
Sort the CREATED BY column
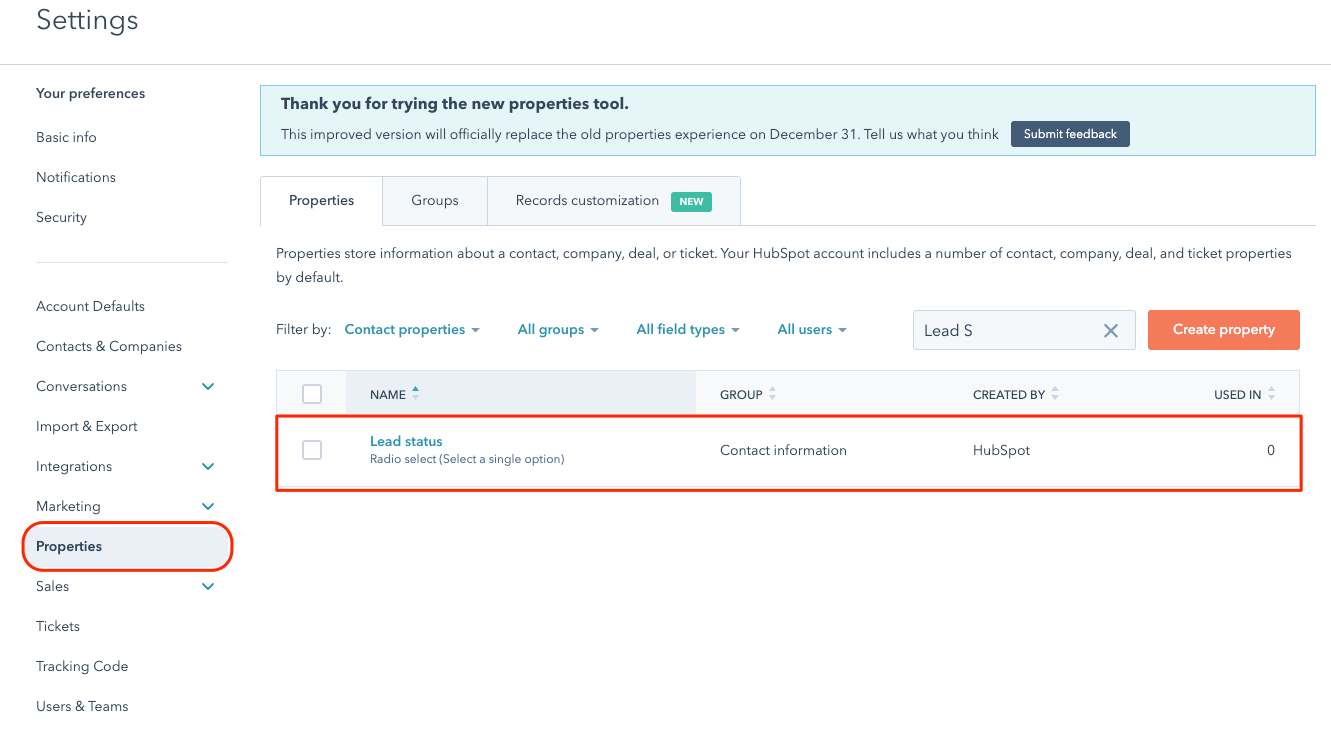[x=1054, y=394]
